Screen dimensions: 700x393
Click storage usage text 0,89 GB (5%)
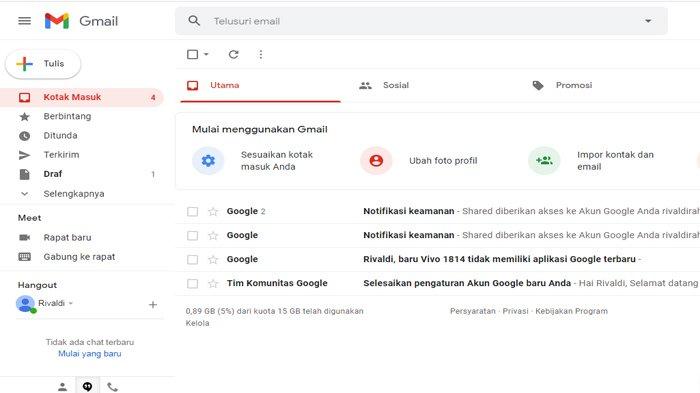pos(275,311)
